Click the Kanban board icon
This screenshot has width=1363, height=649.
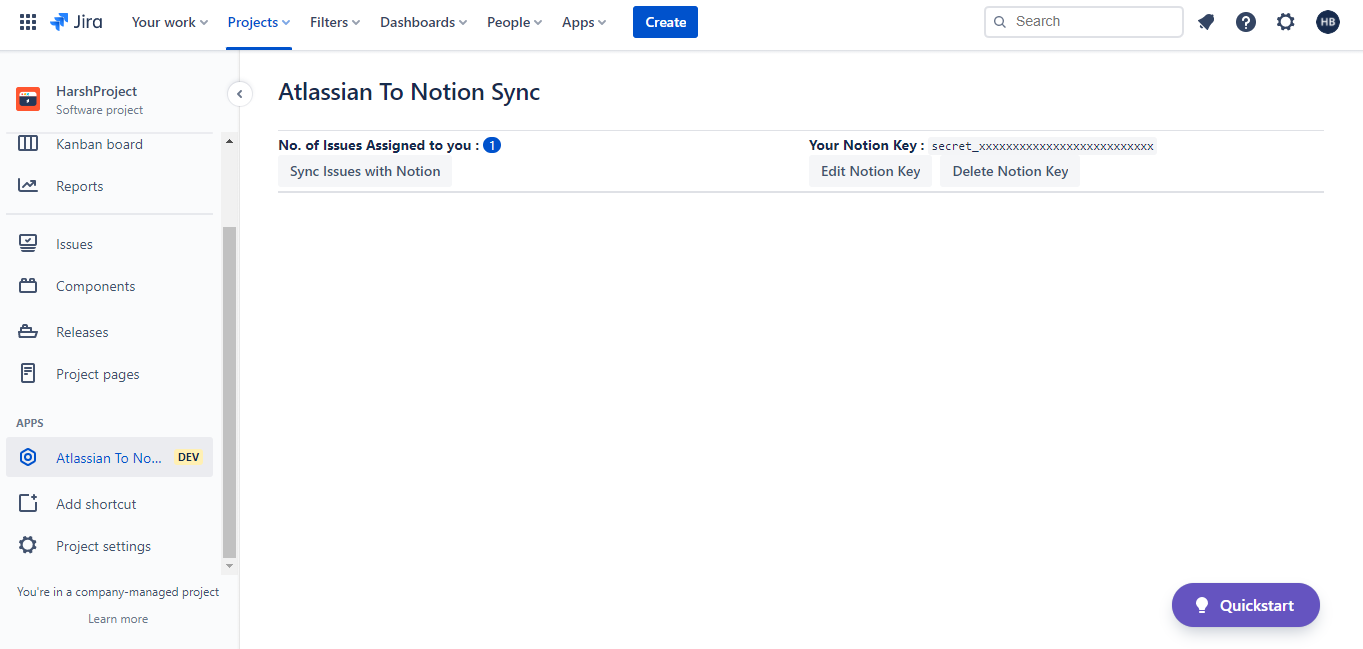(x=28, y=144)
